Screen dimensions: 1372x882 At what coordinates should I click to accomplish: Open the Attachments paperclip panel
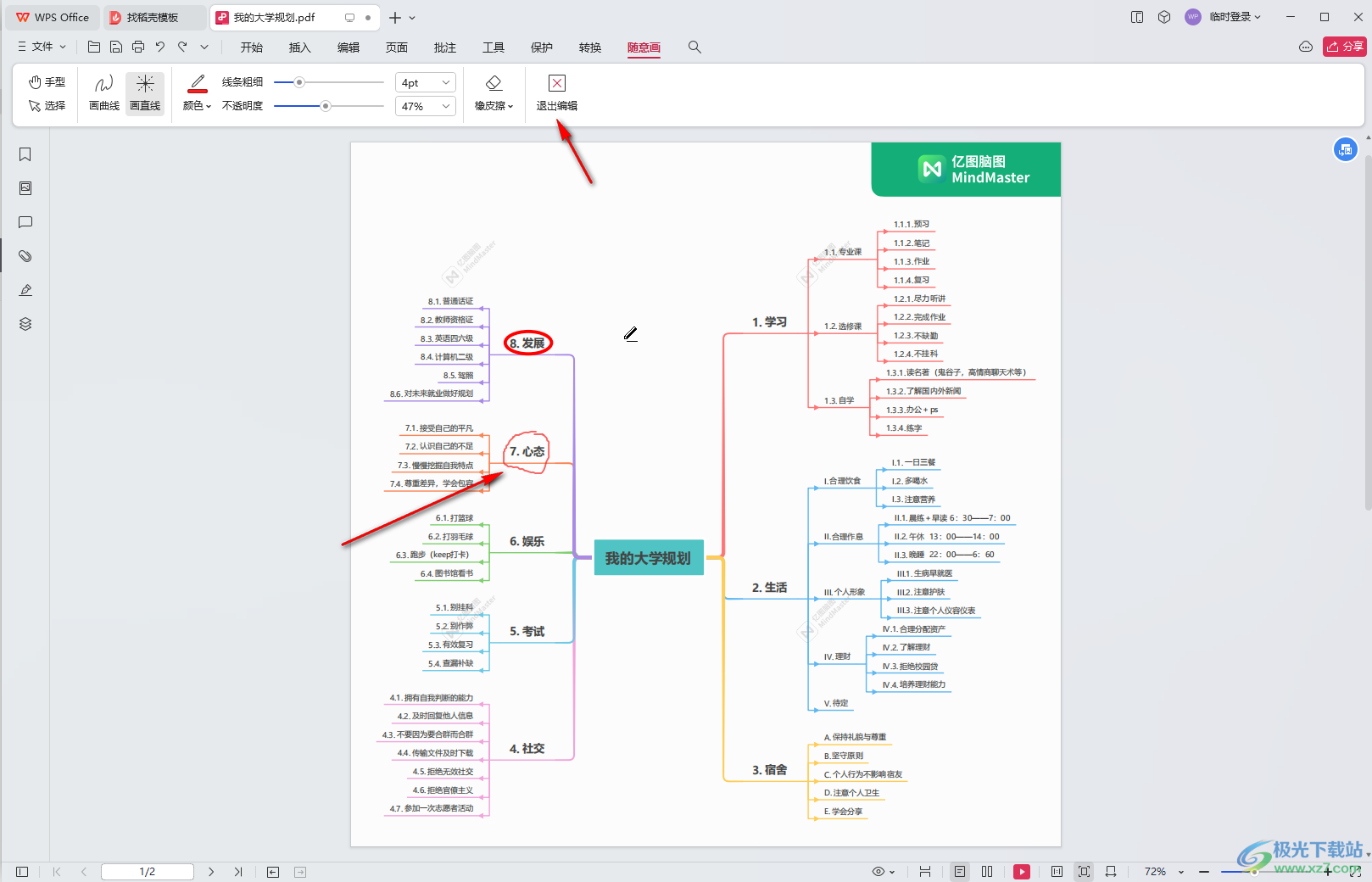pyautogui.click(x=25, y=256)
